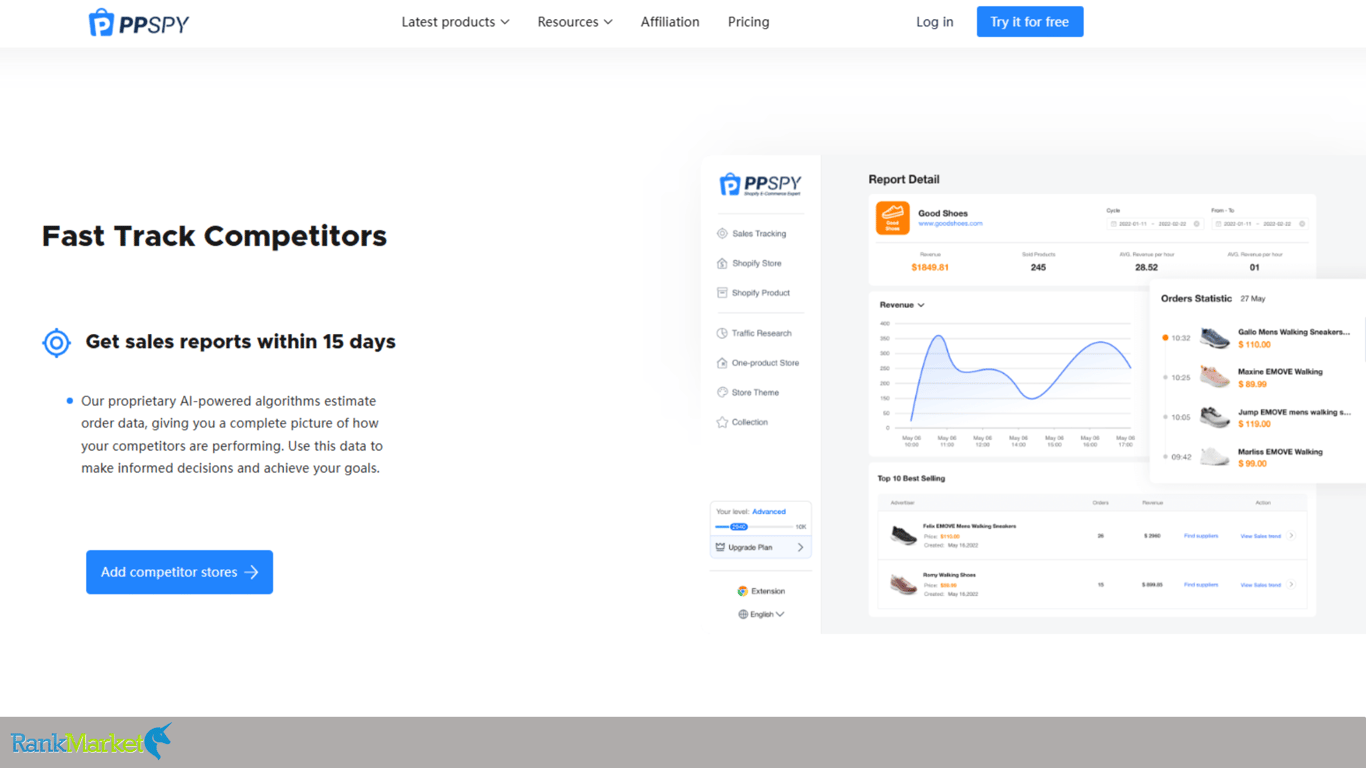Click Find suppliers for Romy Walking Shoes

pyautogui.click(x=1201, y=585)
